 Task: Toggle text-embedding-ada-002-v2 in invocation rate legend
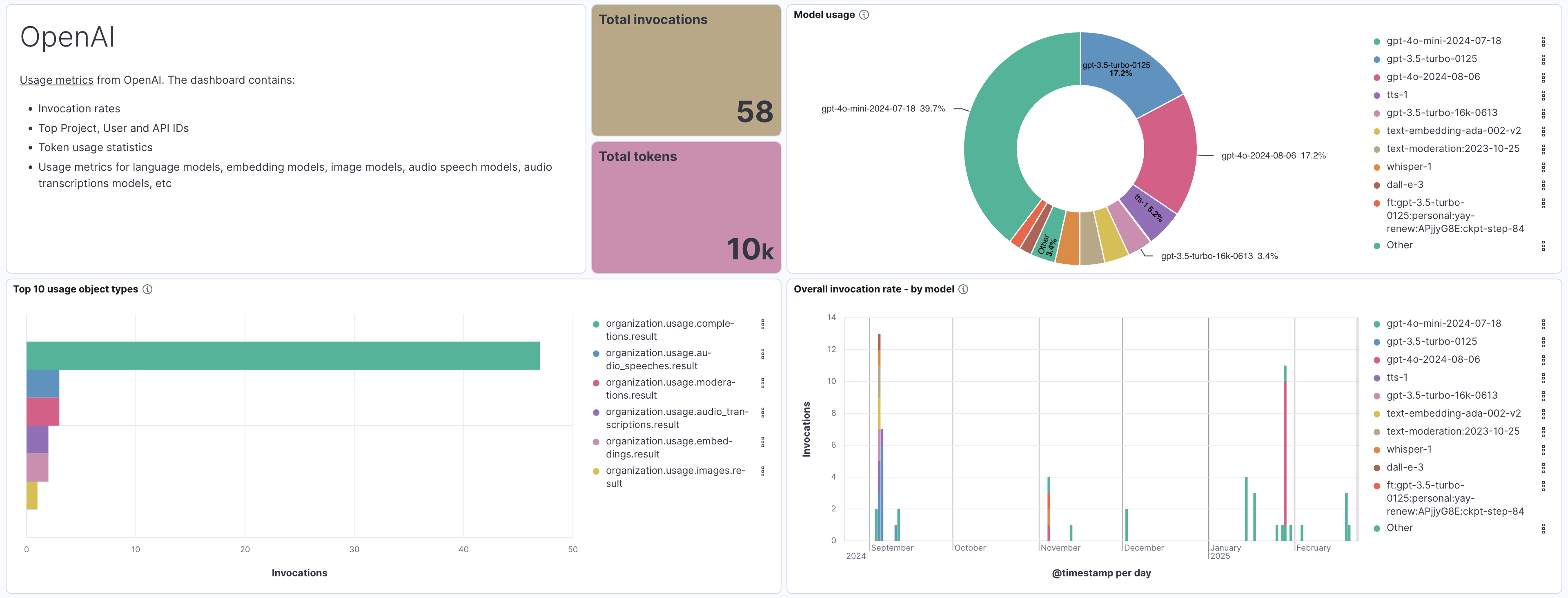1453,413
